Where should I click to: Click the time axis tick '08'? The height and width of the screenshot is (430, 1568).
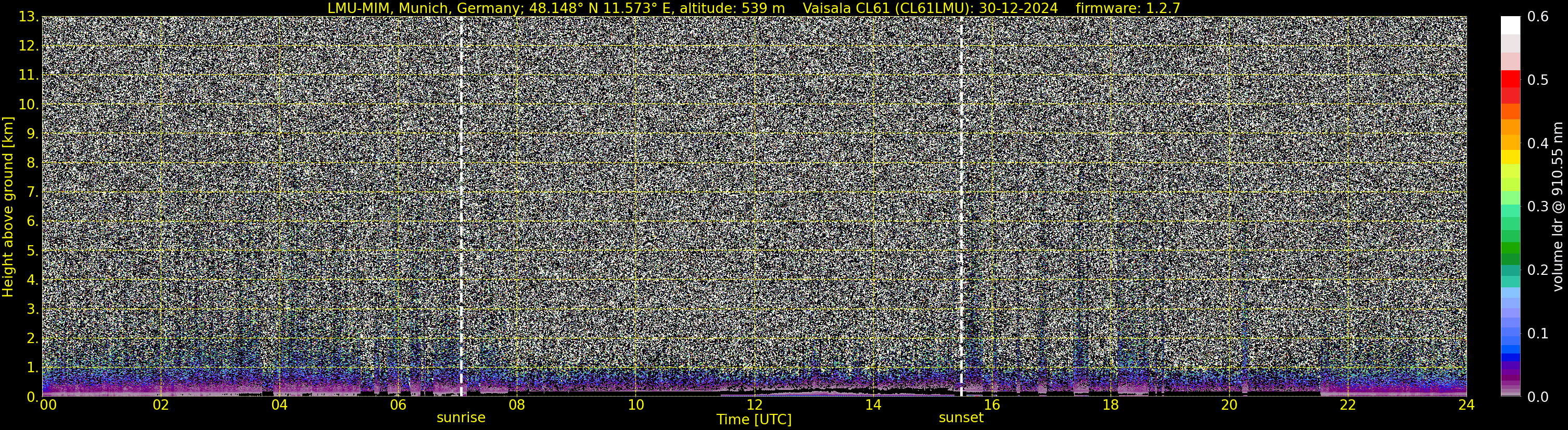tap(517, 405)
